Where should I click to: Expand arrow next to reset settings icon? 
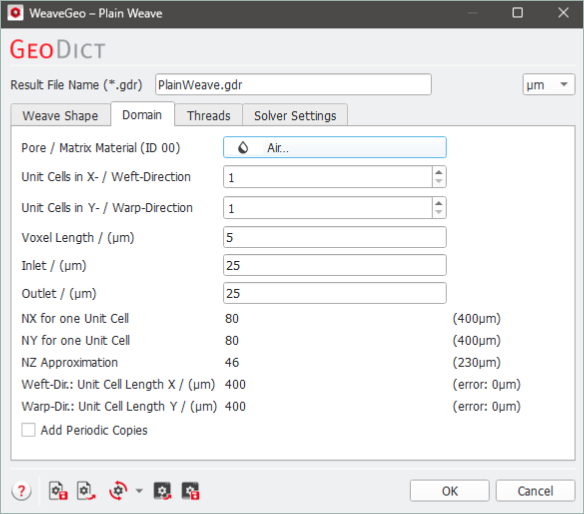click(139, 491)
